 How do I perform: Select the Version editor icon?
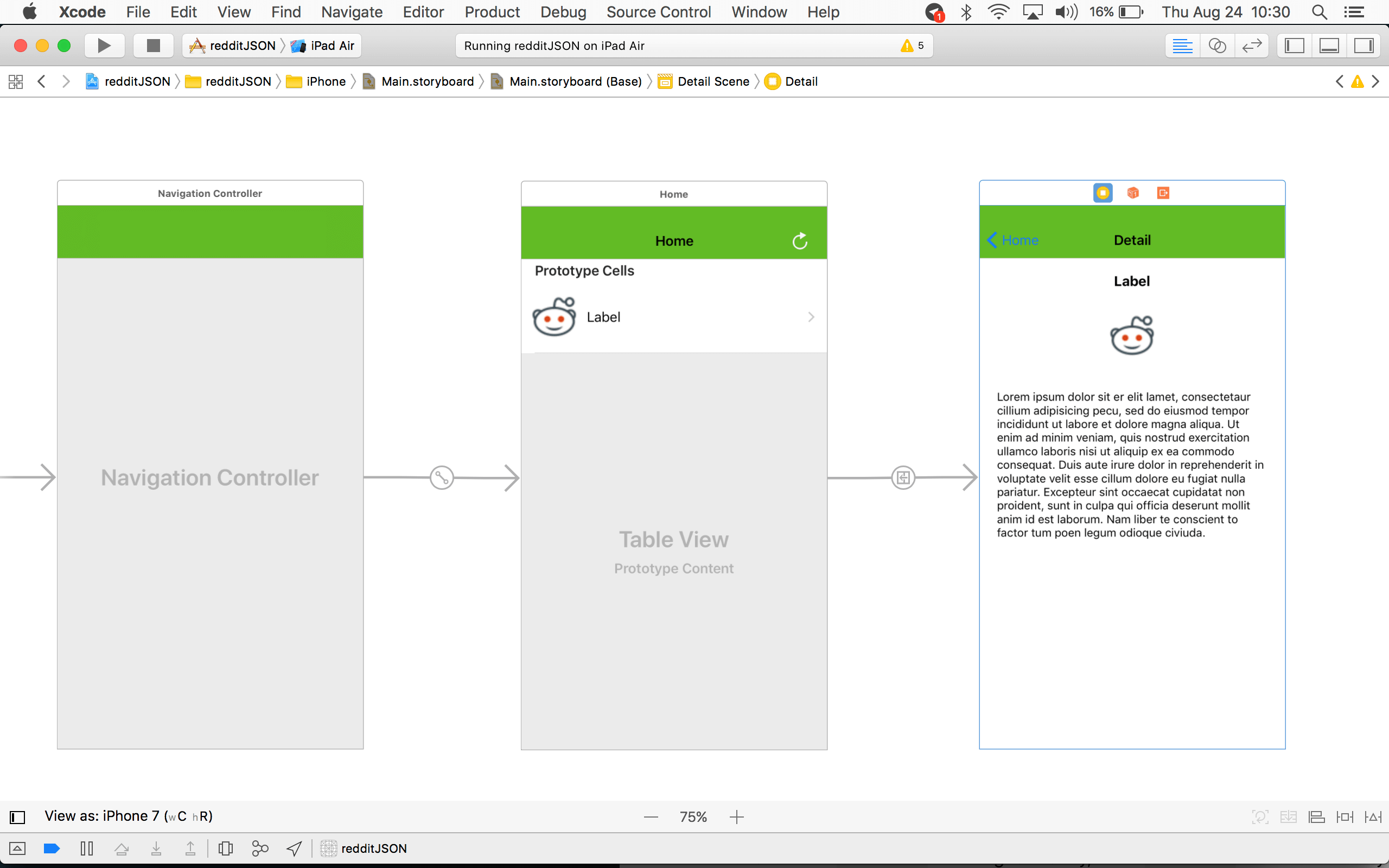point(1251,46)
